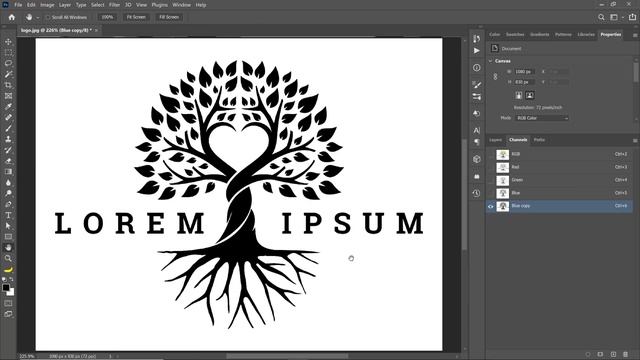Click the Fill Screen button
Screen dimensions: 640x360
click(169, 17)
